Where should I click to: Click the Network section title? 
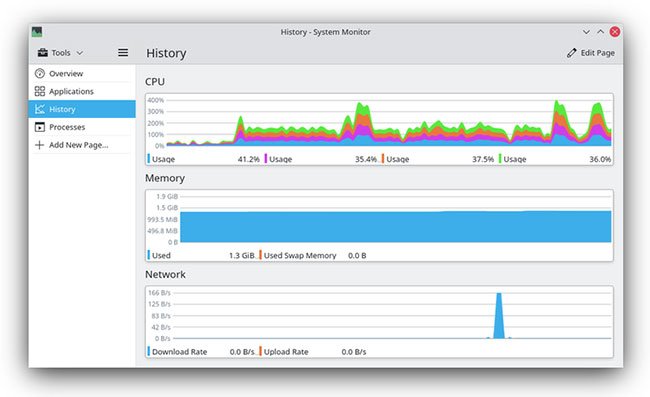coord(165,274)
